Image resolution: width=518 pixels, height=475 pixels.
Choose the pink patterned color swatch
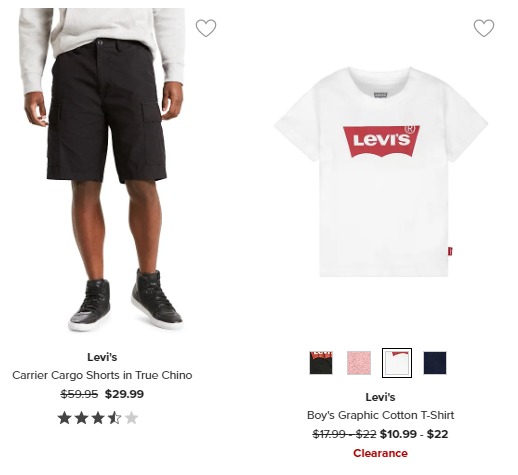point(359,363)
